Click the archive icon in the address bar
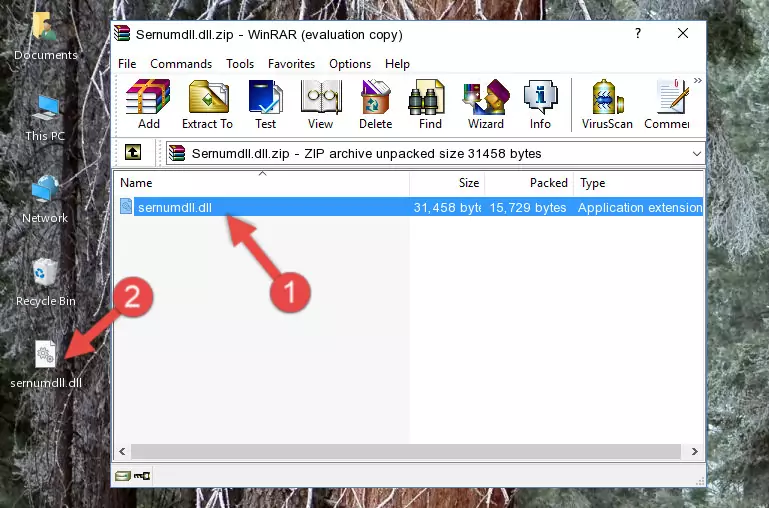This screenshot has height=508, width=769. (177, 153)
